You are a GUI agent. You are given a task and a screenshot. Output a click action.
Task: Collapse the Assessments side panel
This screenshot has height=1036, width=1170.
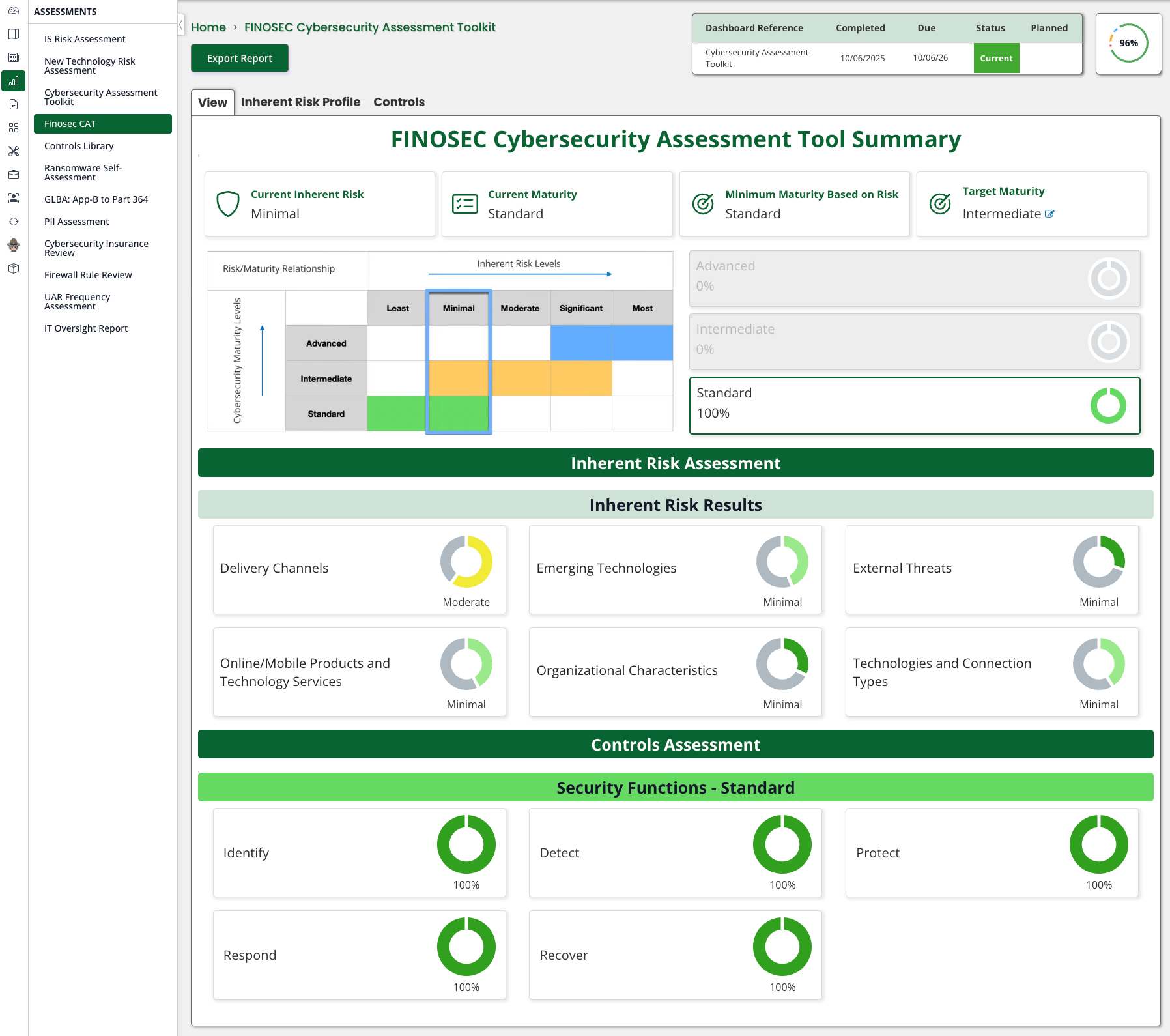[181, 26]
